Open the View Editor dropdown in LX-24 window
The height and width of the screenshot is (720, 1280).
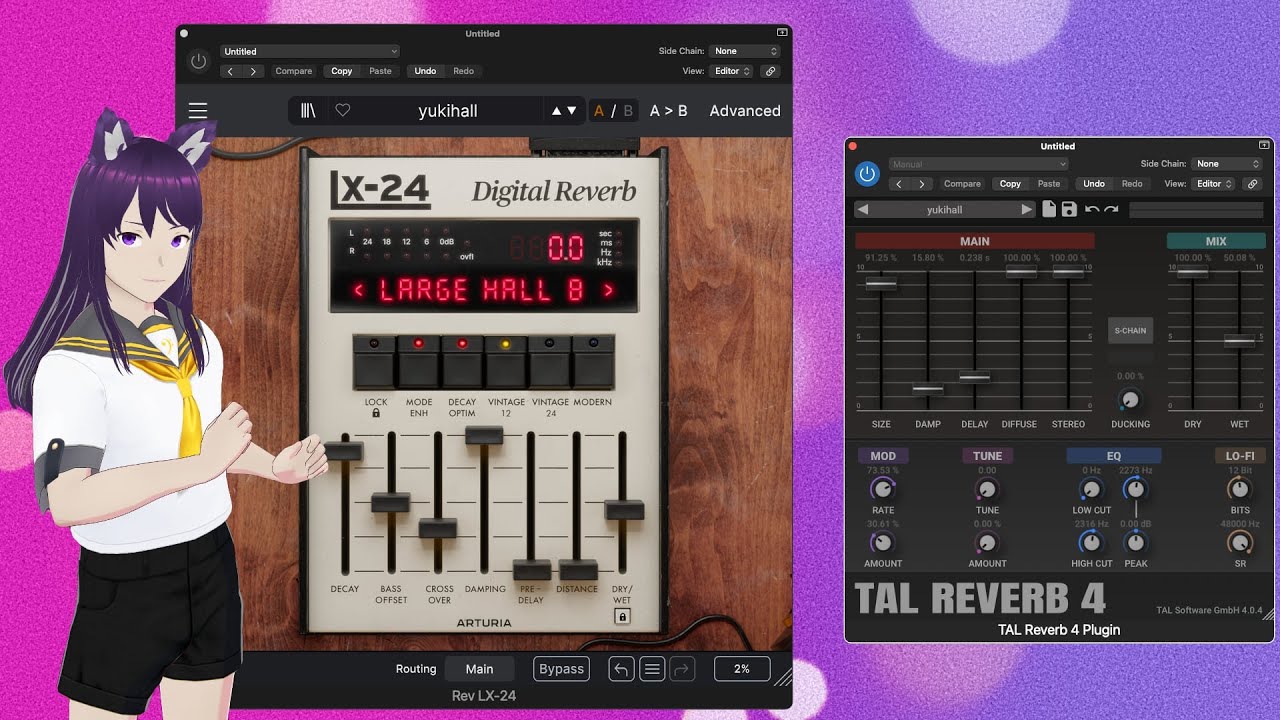pos(732,71)
